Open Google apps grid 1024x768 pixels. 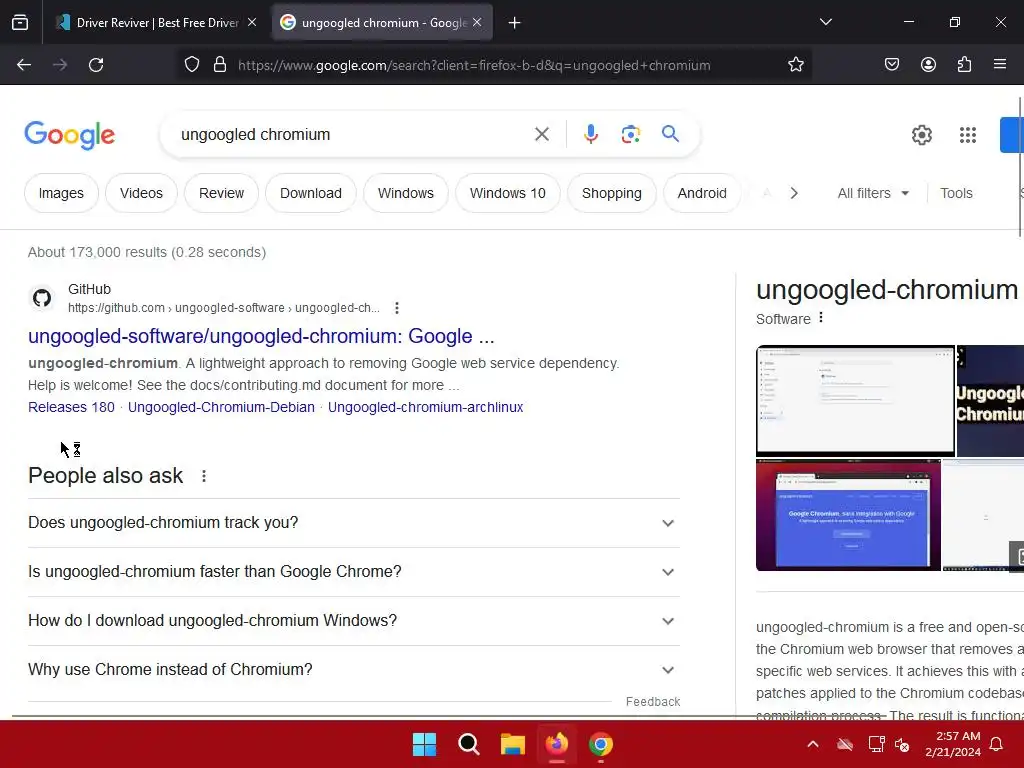(968, 135)
